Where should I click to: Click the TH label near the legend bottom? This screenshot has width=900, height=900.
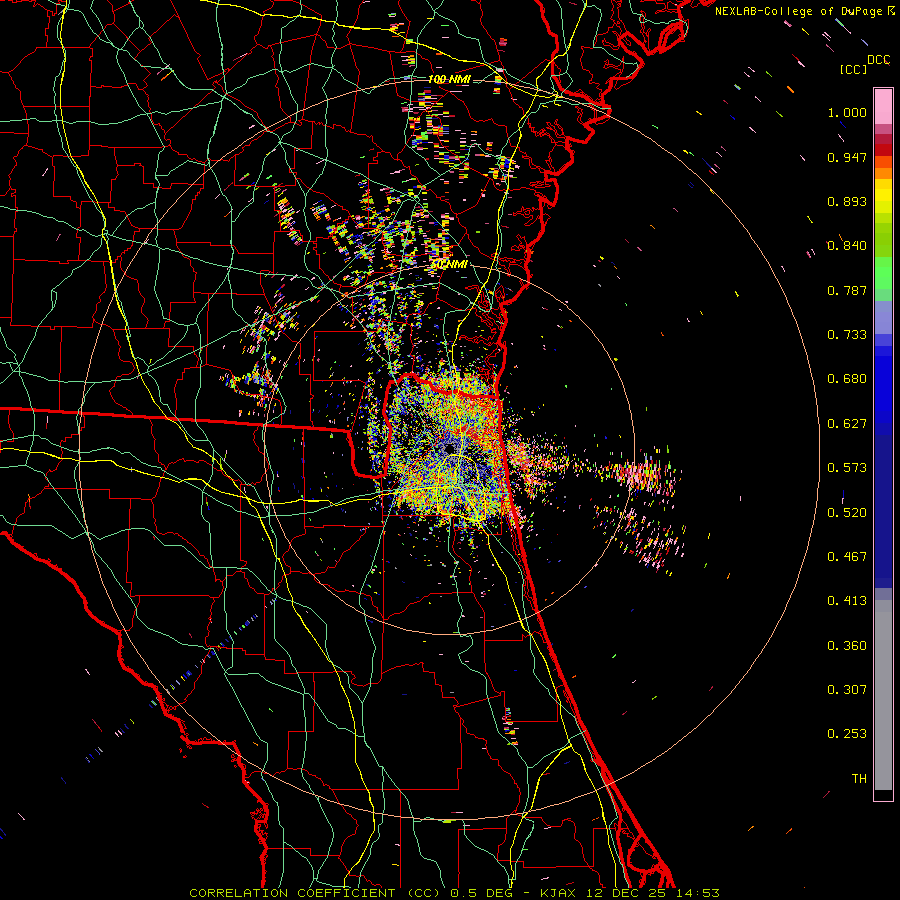[x=859, y=779]
